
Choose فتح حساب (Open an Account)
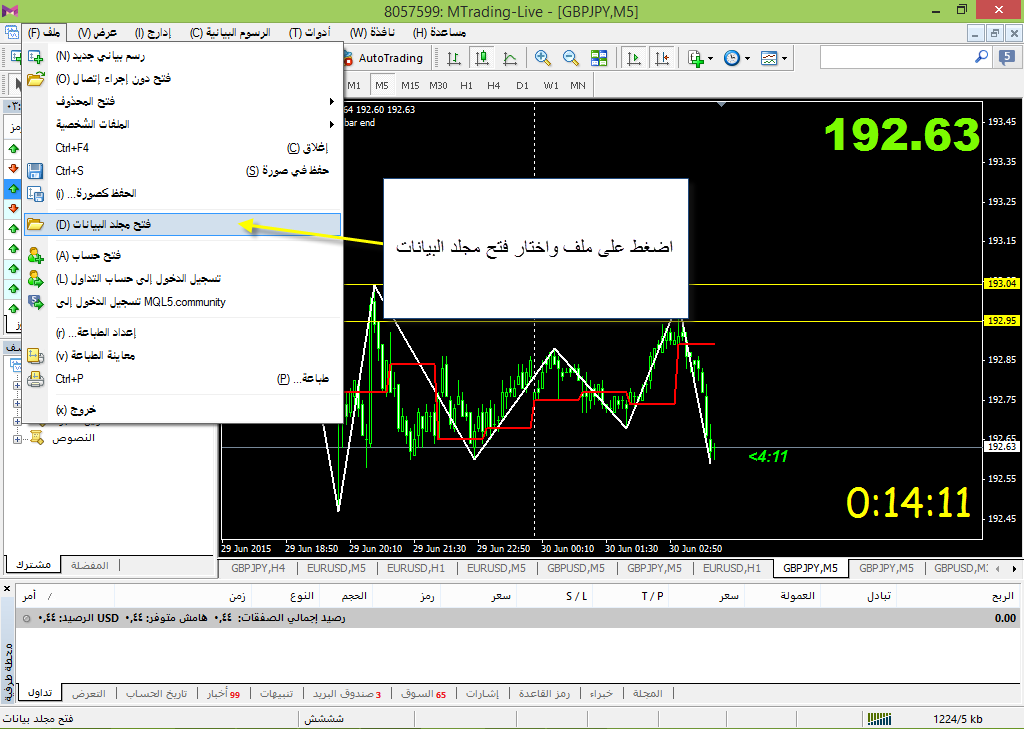182,255
